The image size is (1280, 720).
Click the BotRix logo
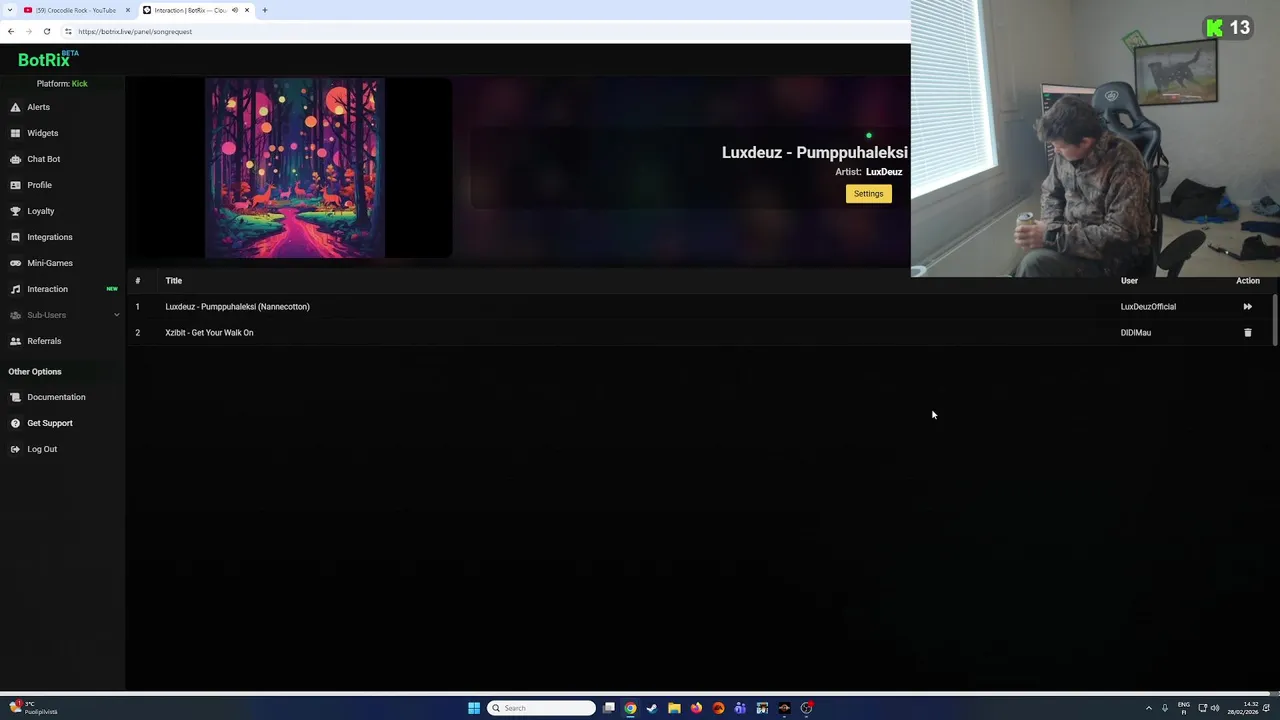pos(48,59)
